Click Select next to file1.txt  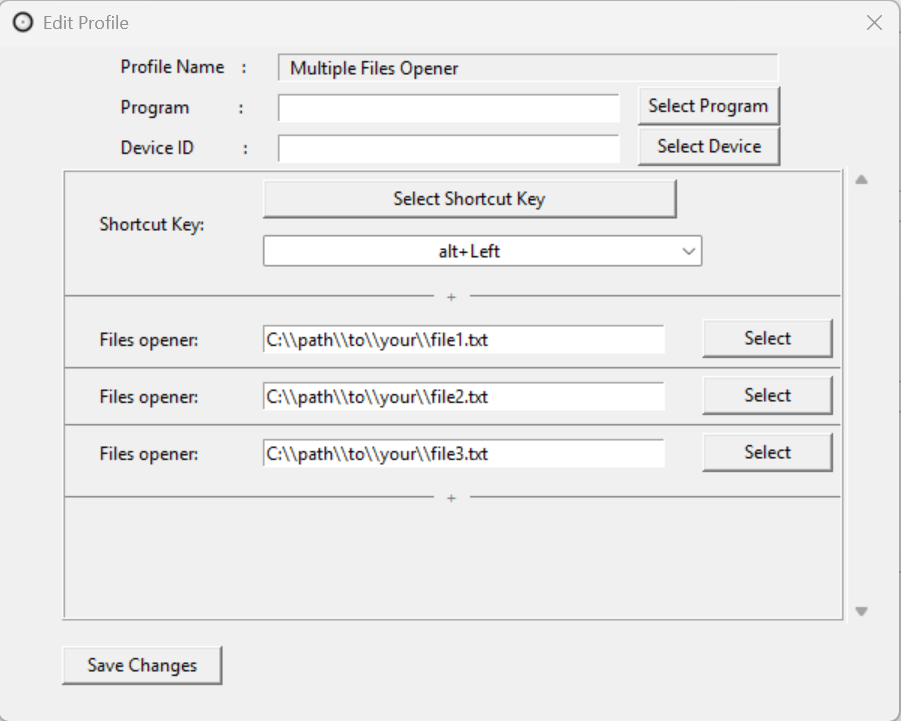click(x=767, y=338)
